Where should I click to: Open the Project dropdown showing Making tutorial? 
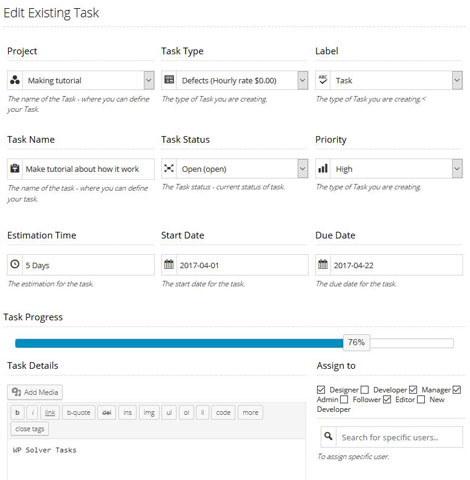point(81,80)
